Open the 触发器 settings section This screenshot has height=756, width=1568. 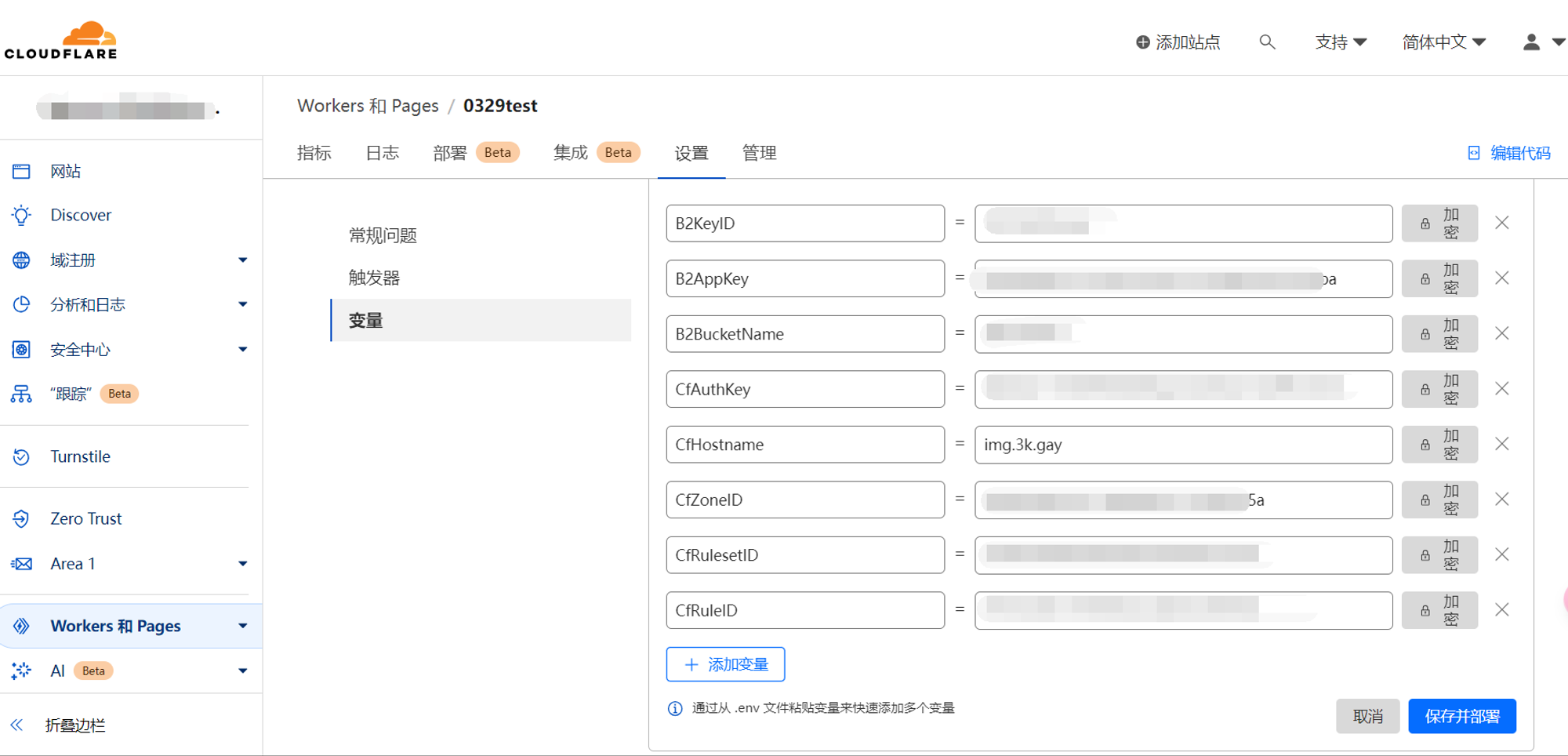pyautogui.click(x=374, y=278)
